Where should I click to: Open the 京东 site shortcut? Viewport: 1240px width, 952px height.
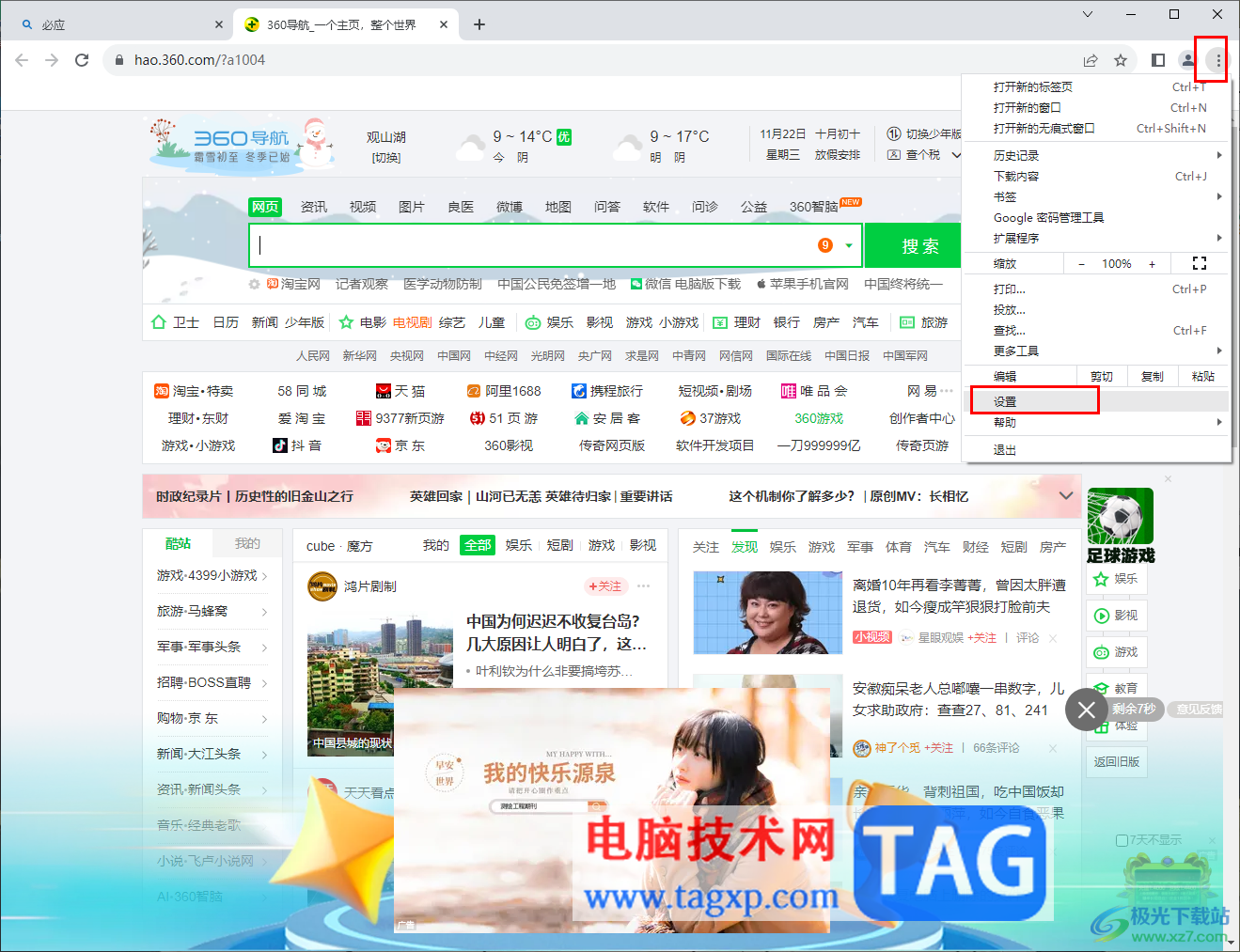pos(400,445)
